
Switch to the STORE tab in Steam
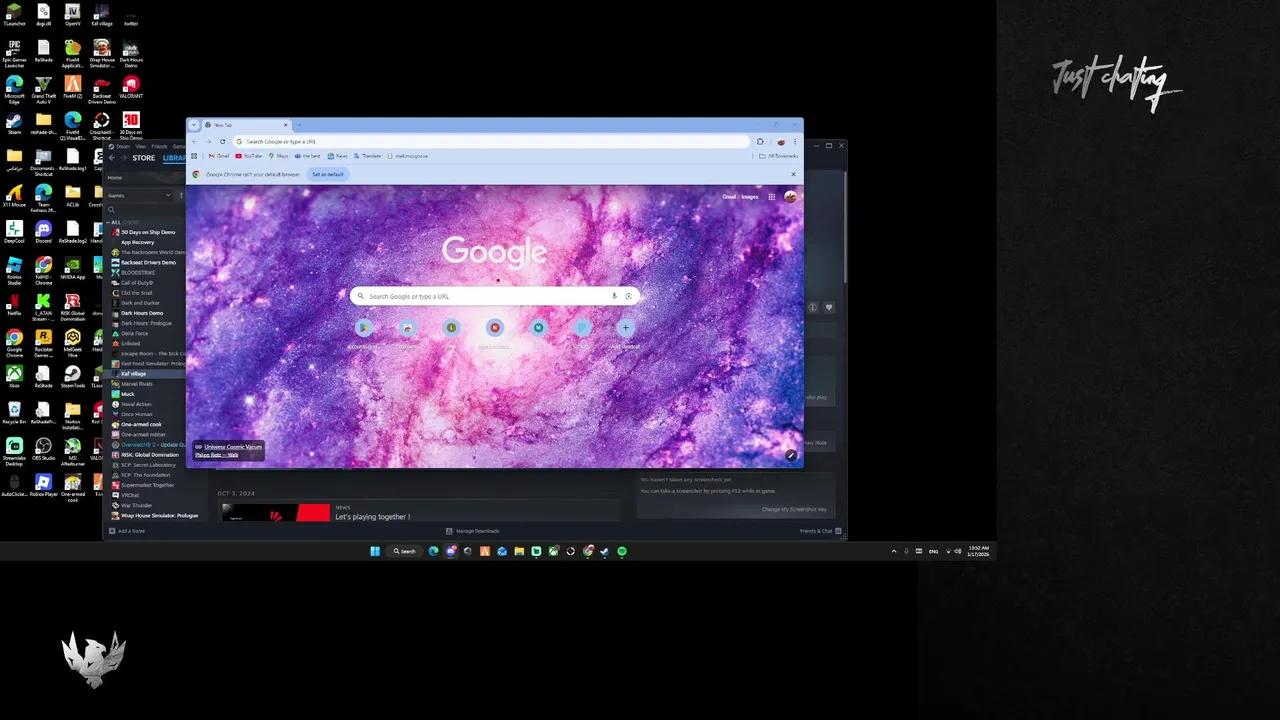click(x=143, y=158)
